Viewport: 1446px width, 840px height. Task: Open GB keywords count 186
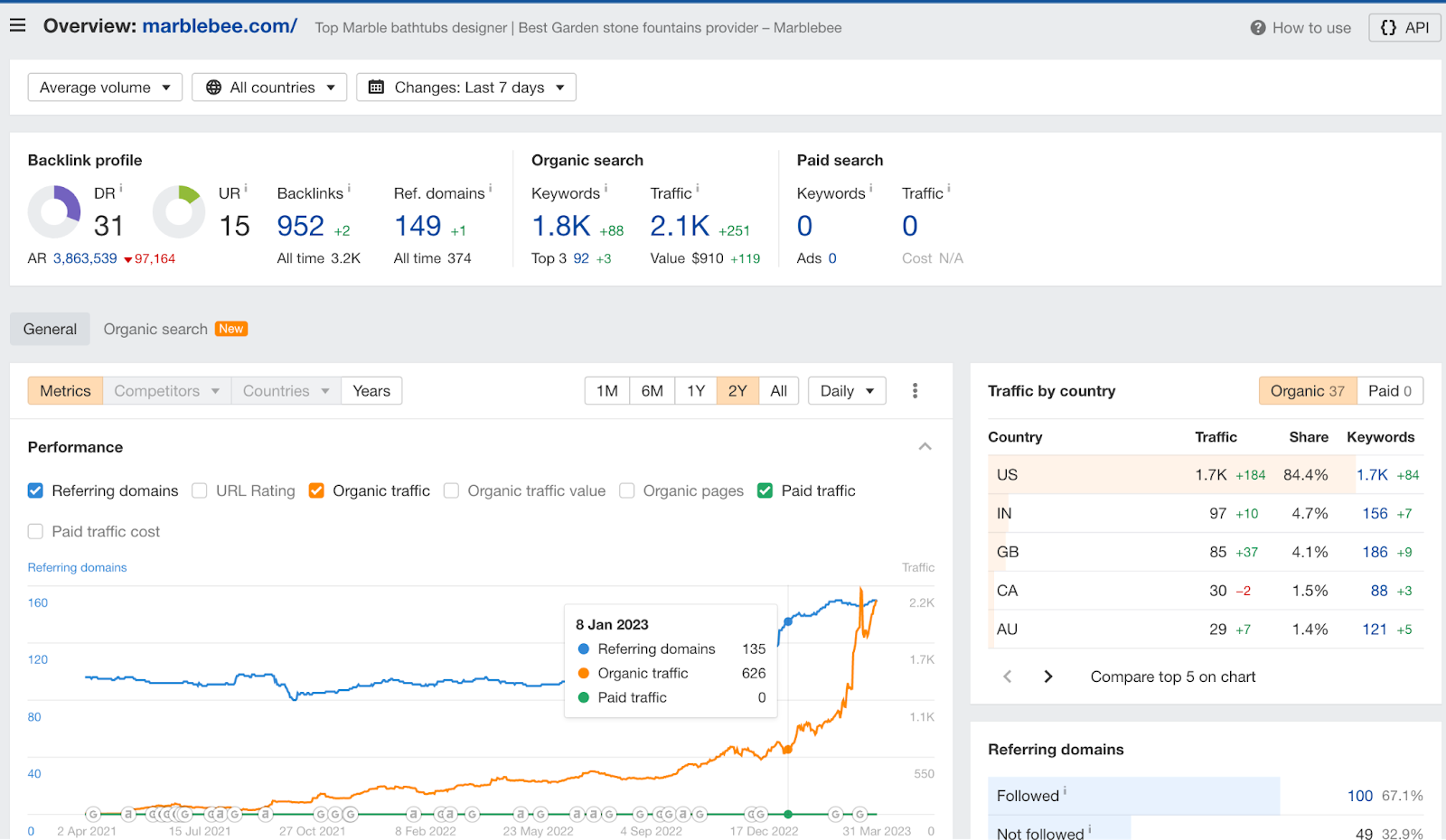coord(1376,552)
